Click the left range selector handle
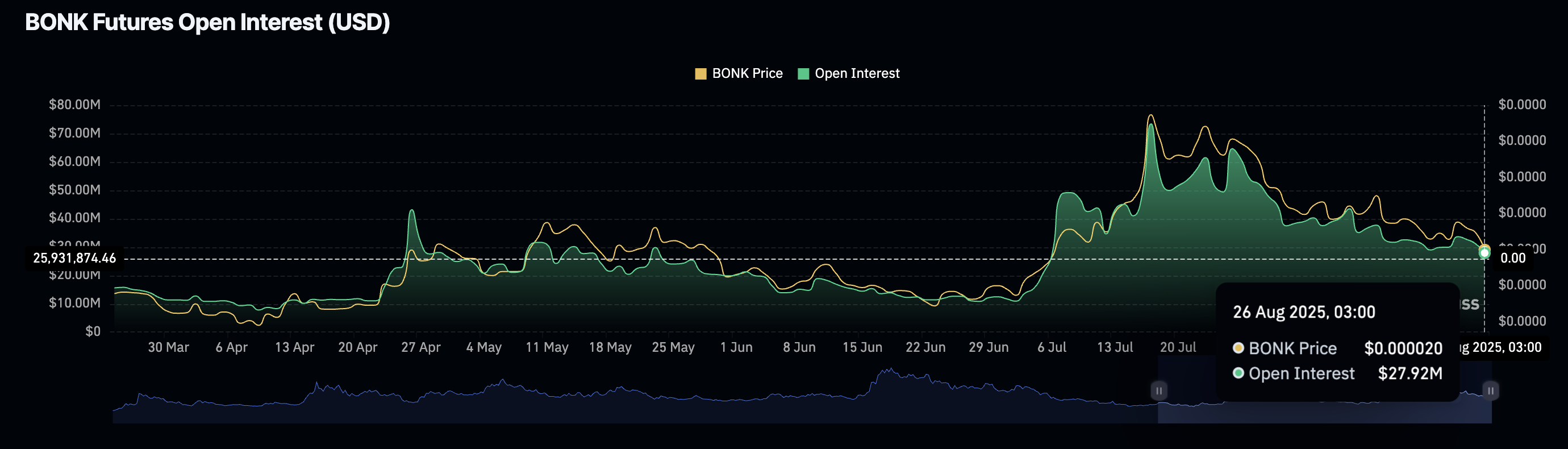1568x449 pixels. (1159, 390)
